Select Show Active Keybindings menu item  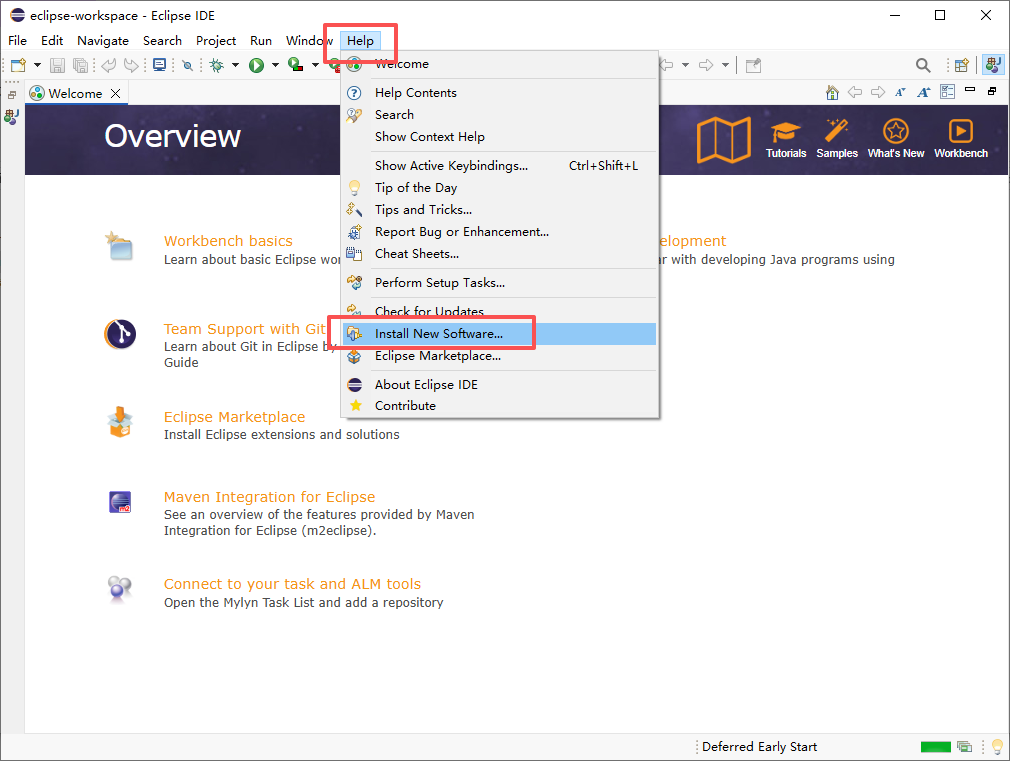[499, 166]
